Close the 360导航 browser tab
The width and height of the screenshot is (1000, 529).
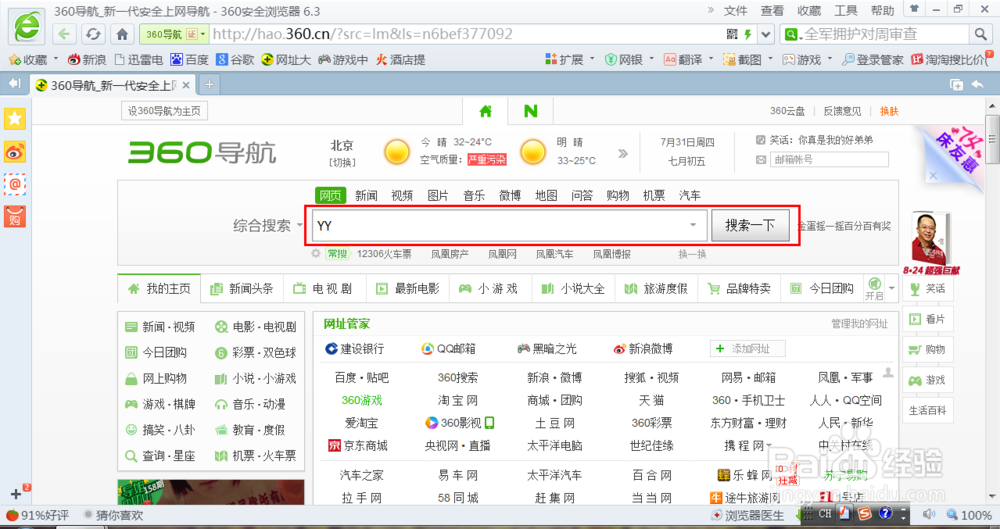pyautogui.click(x=186, y=85)
